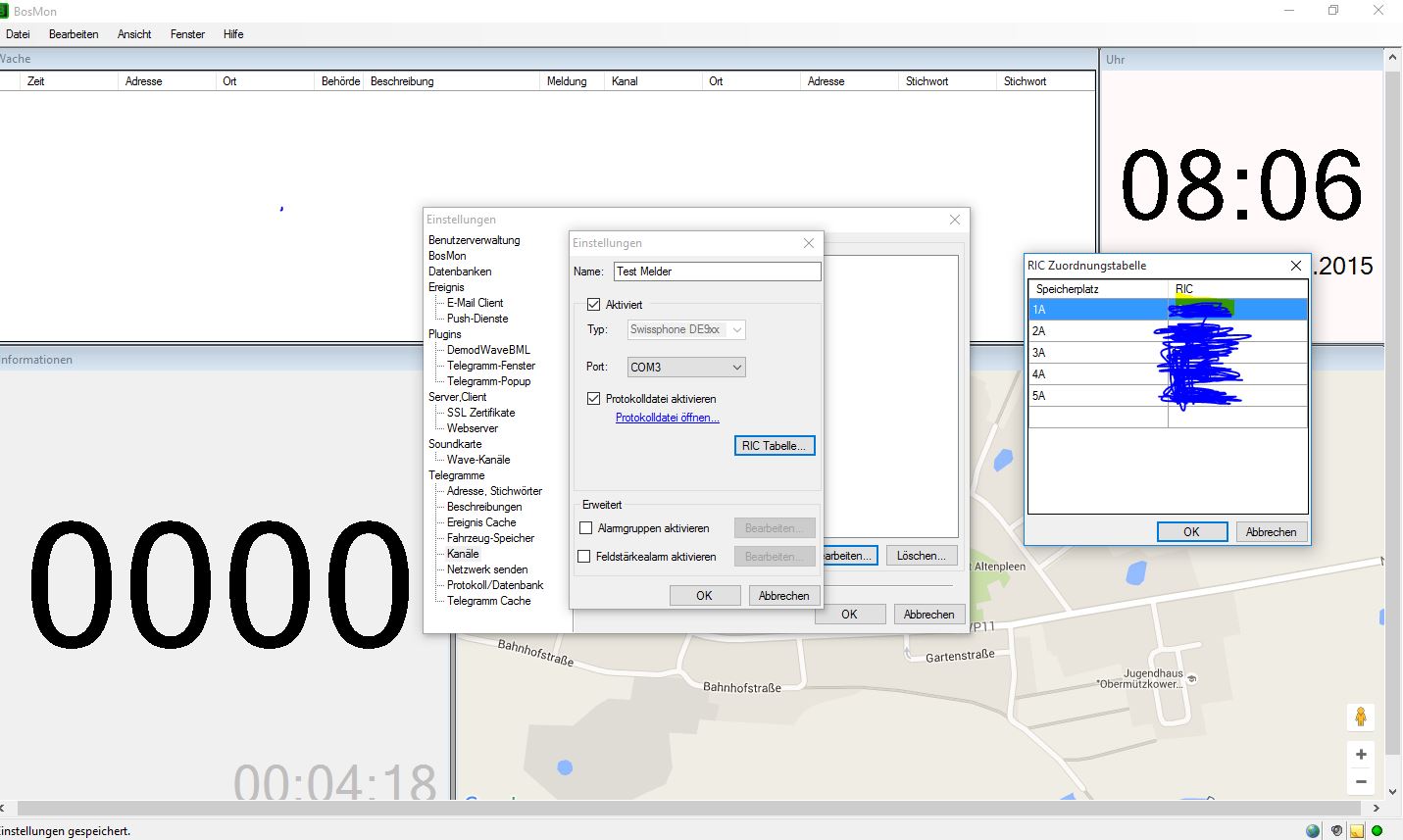Click the yellow note icon in status bar
This screenshot has height=840, width=1403.
click(1357, 831)
